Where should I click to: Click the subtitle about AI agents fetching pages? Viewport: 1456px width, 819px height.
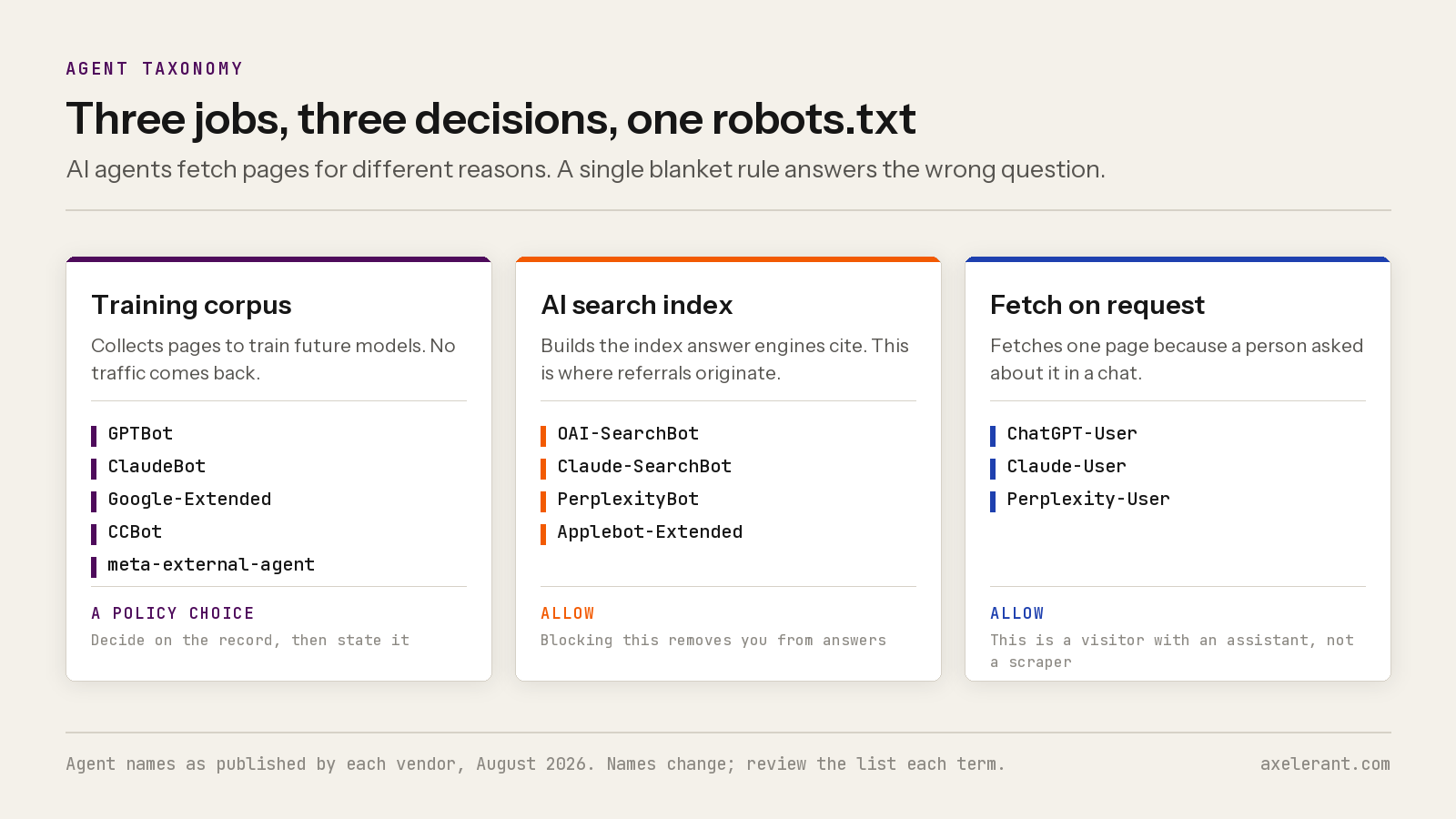click(x=585, y=170)
